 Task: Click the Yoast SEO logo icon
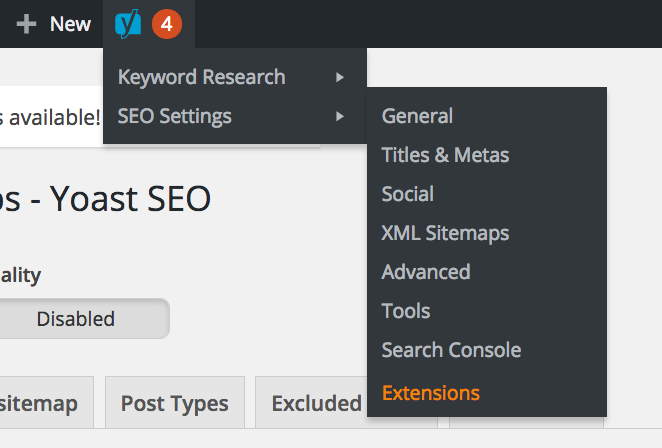(128, 24)
